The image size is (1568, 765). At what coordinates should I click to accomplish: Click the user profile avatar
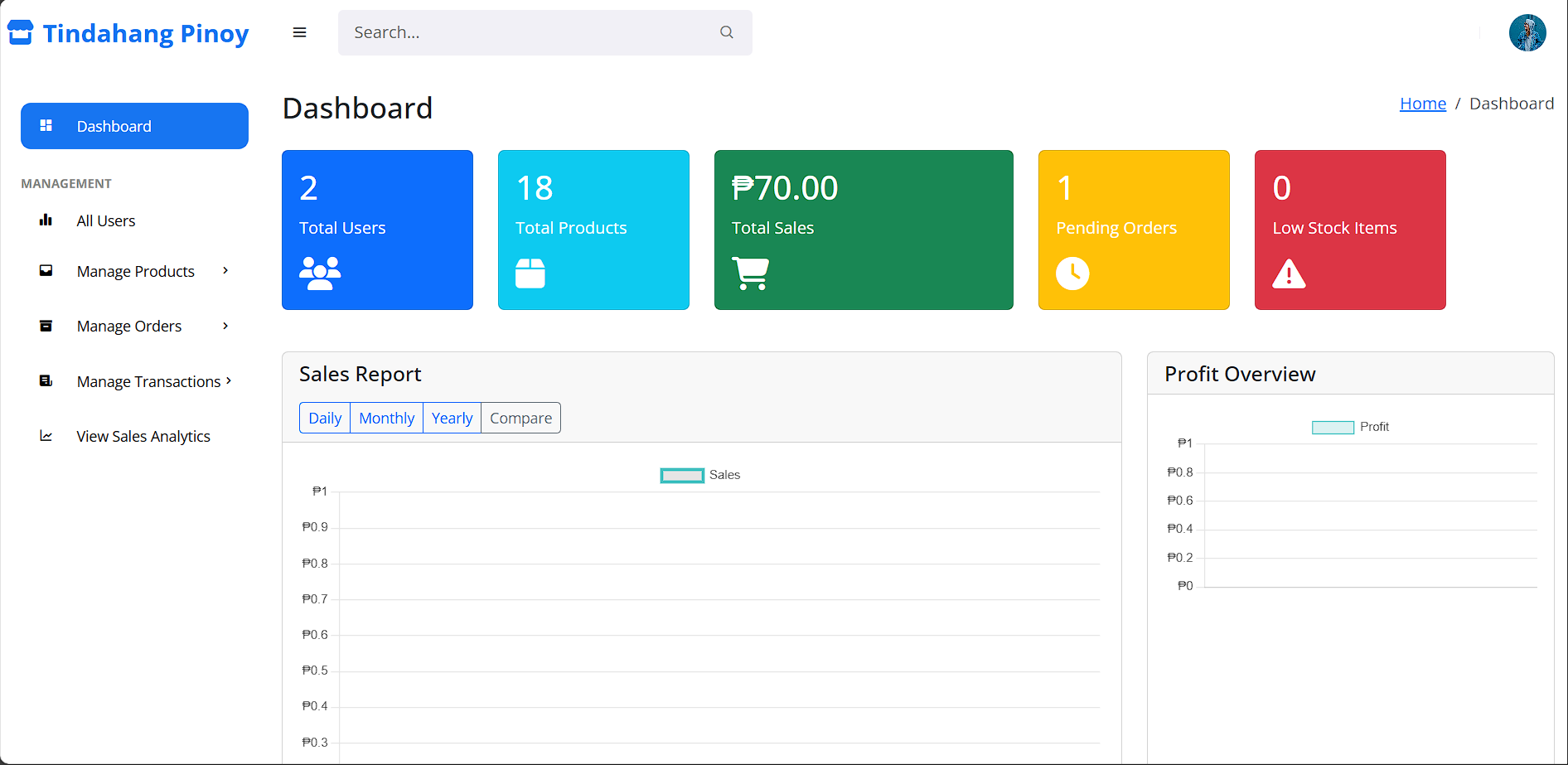(x=1527, y=32)
